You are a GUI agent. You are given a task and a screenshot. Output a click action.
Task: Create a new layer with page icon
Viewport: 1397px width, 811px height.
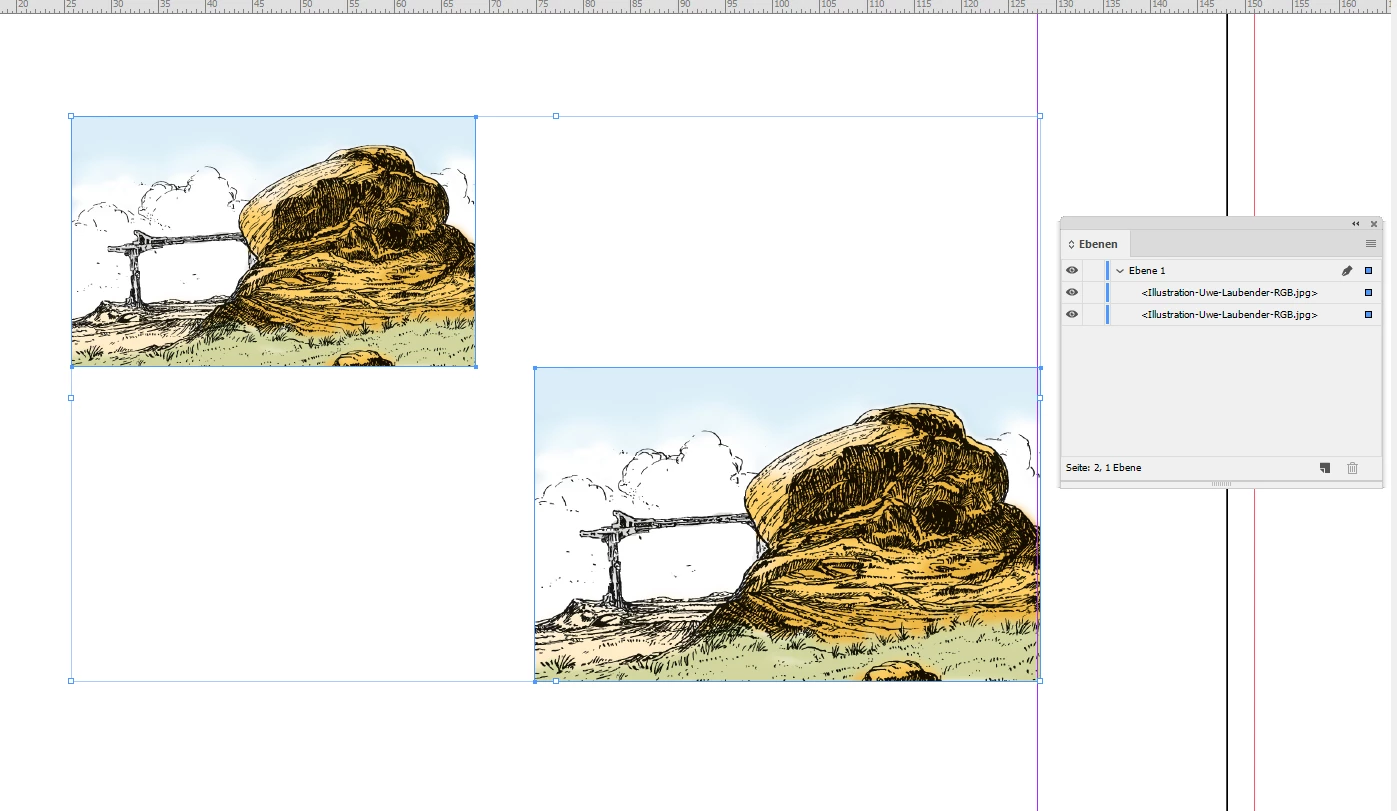point(1325,468)
